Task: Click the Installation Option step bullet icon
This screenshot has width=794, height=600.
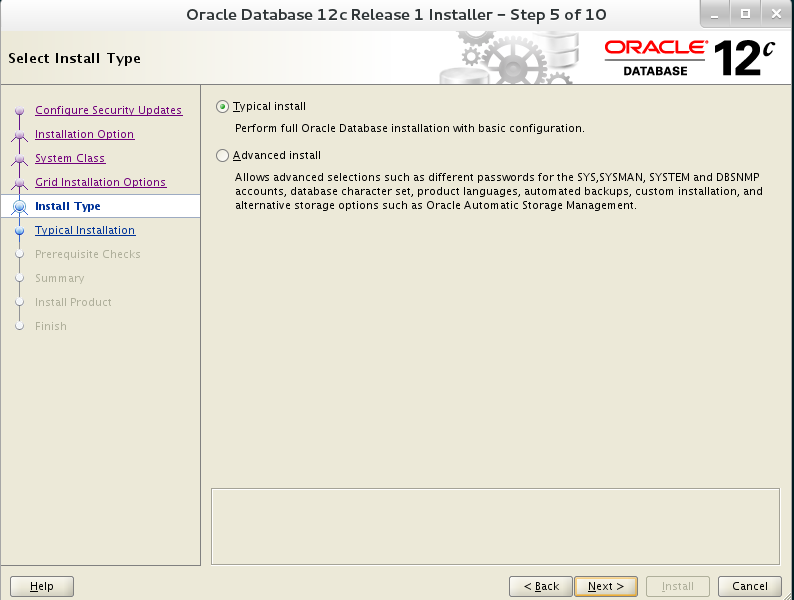Action: (19, 135)
